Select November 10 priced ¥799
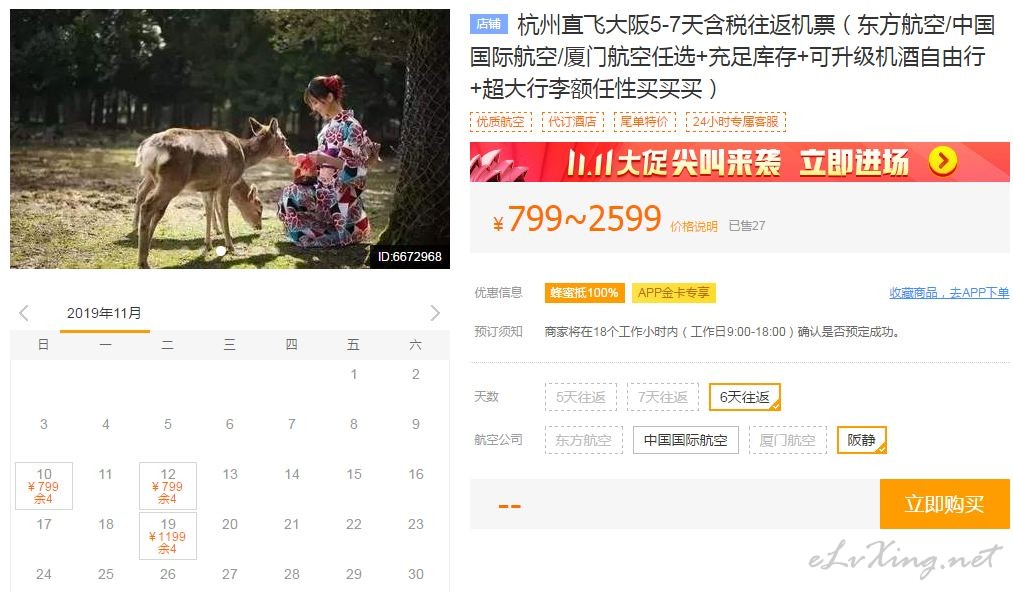The height and width of the screenshot is (592, 1013). [x=44, y=486]
